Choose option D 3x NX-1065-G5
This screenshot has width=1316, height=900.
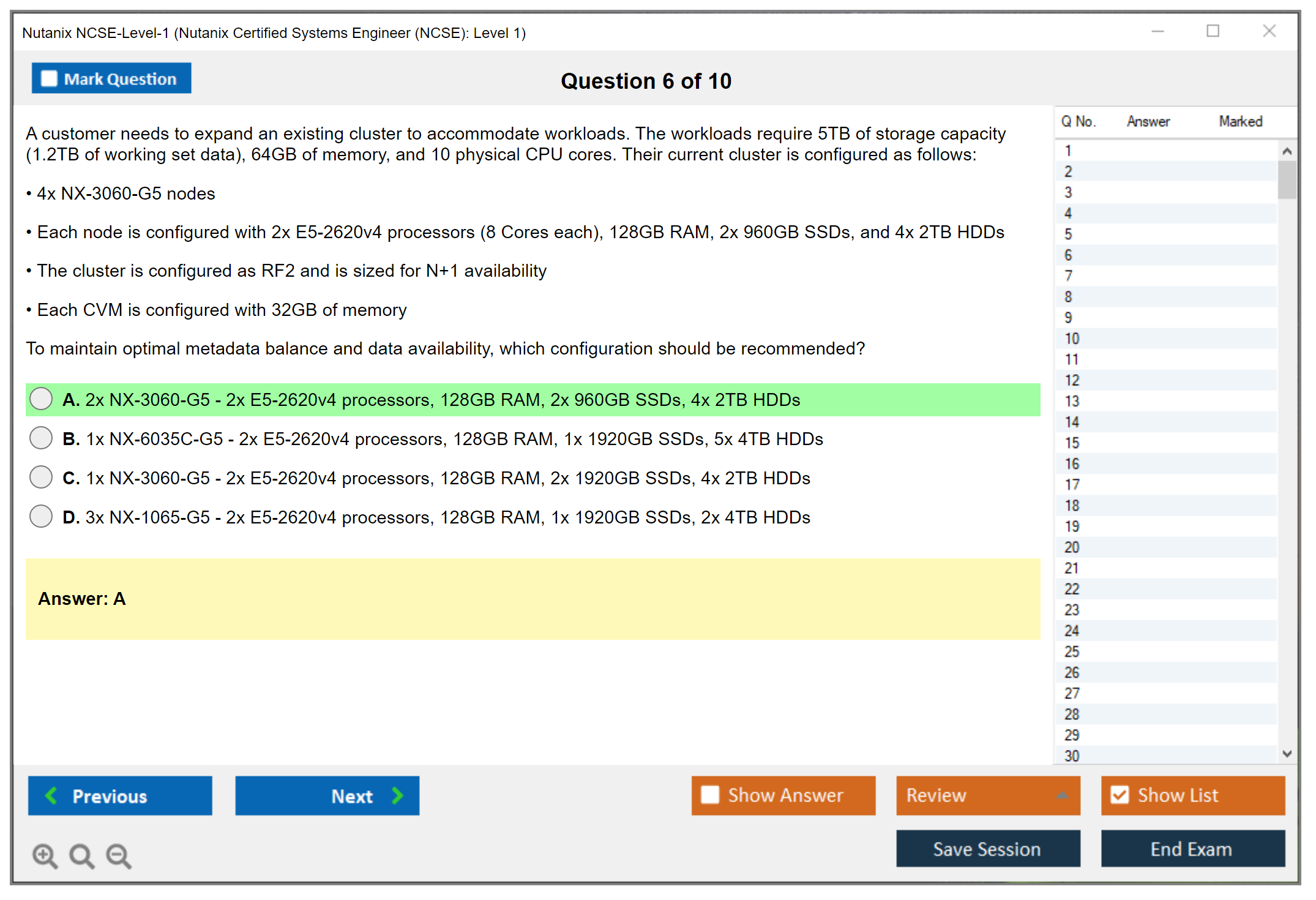41,516
